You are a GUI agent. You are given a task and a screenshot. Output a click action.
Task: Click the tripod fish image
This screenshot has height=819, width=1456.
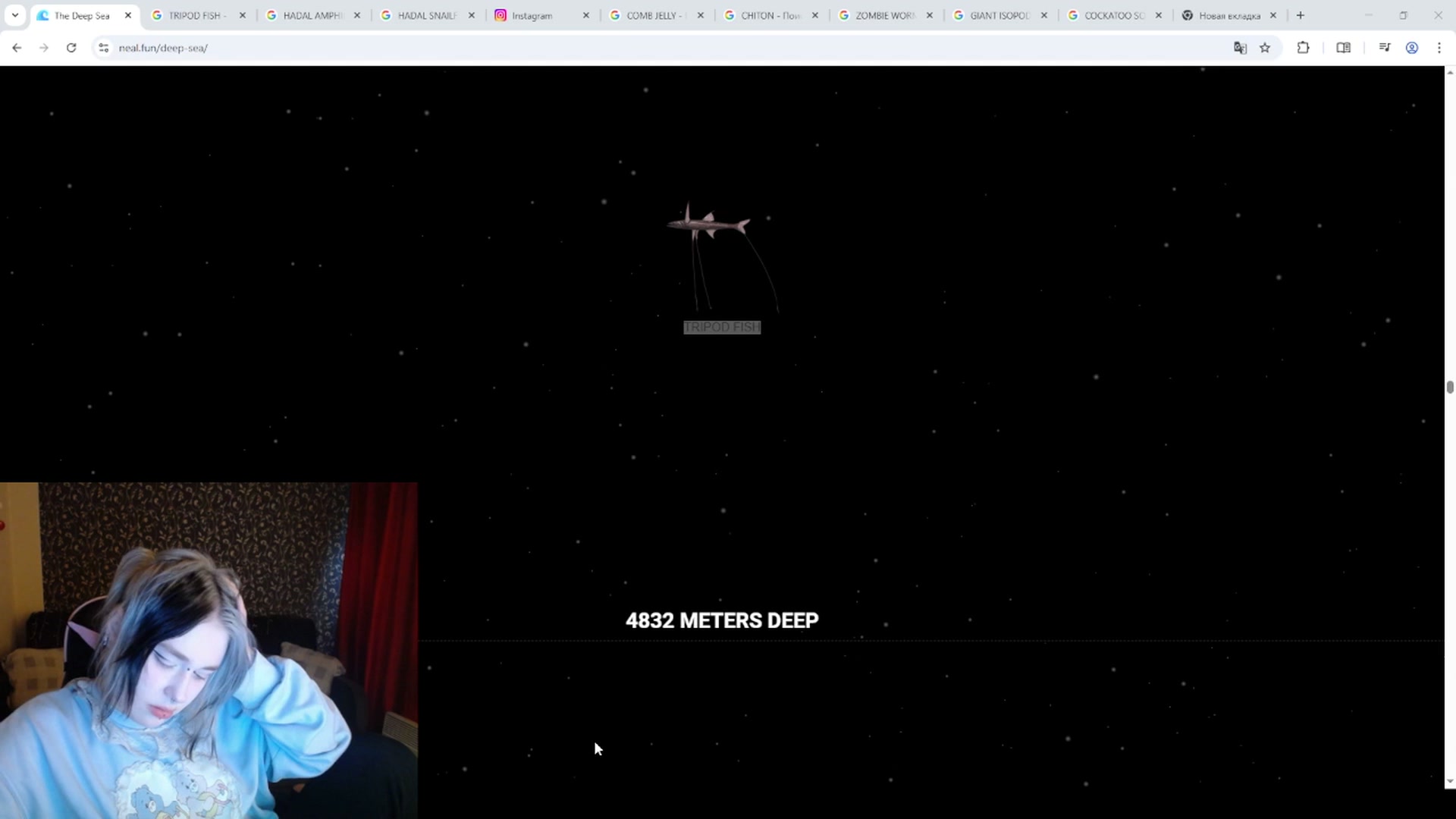(723, 257)
